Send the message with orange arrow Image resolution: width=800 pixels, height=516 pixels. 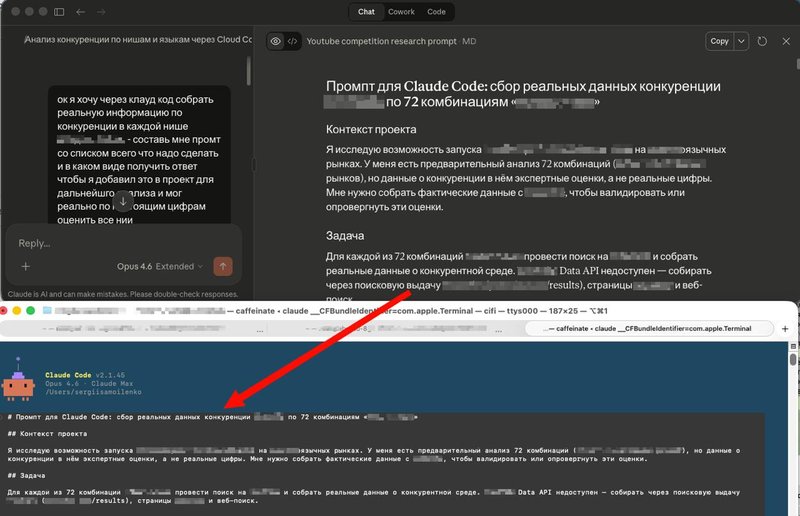coord(223,266)
